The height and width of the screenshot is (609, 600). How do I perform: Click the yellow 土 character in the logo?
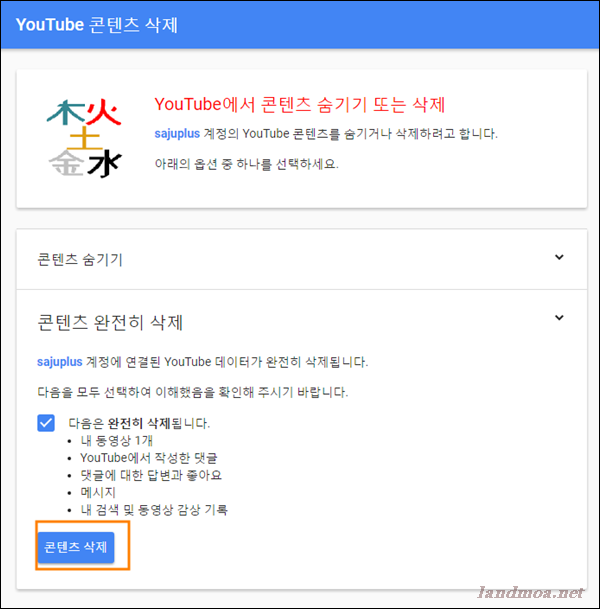click(85, 138)
